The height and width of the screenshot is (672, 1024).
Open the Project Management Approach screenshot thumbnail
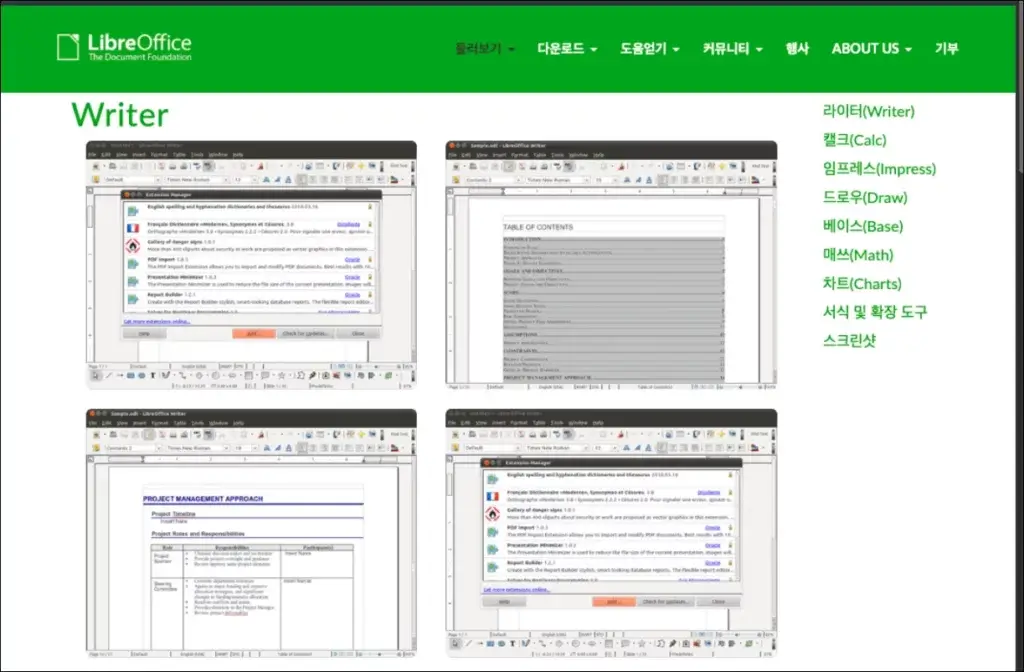coord(251,533)
